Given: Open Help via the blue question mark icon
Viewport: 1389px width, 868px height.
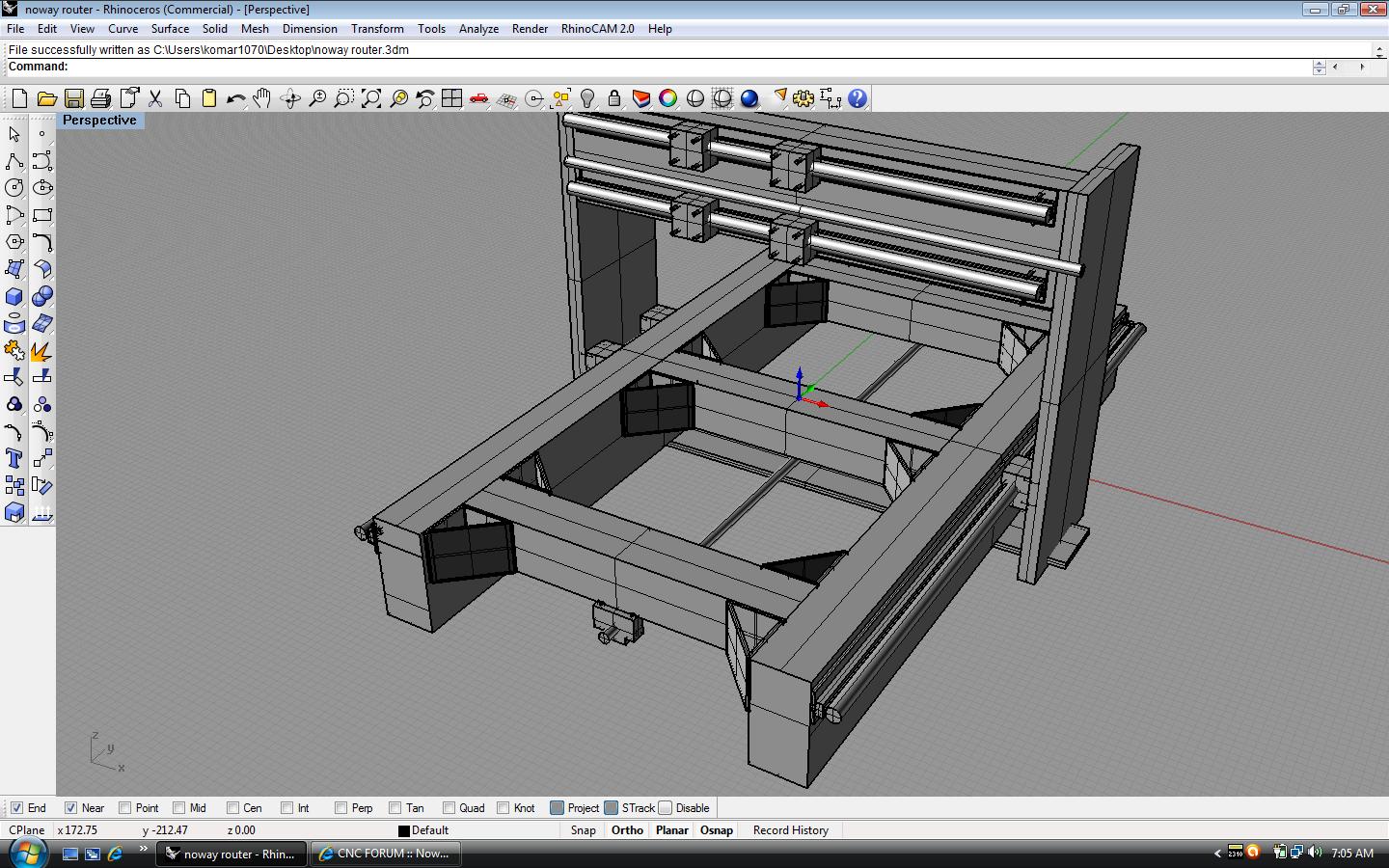Looking at the screenshot, I should (857, 98).
